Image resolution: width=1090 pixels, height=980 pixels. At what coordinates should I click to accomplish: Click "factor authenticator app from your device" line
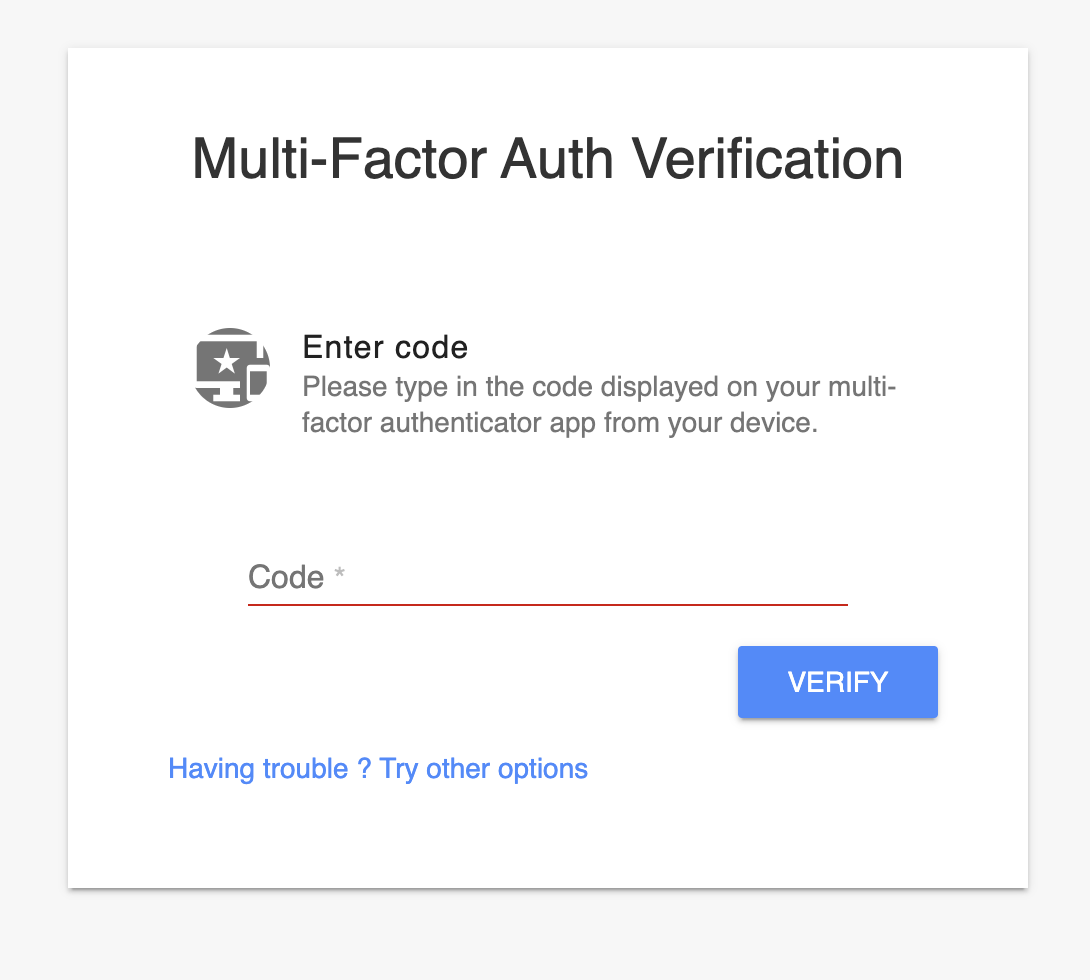[560, 423]
